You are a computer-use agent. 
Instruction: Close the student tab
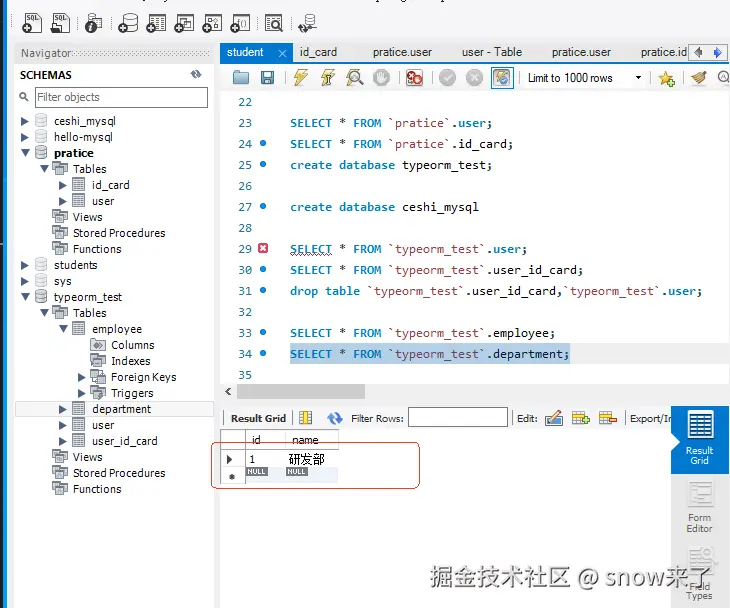(x=282, y=54)
